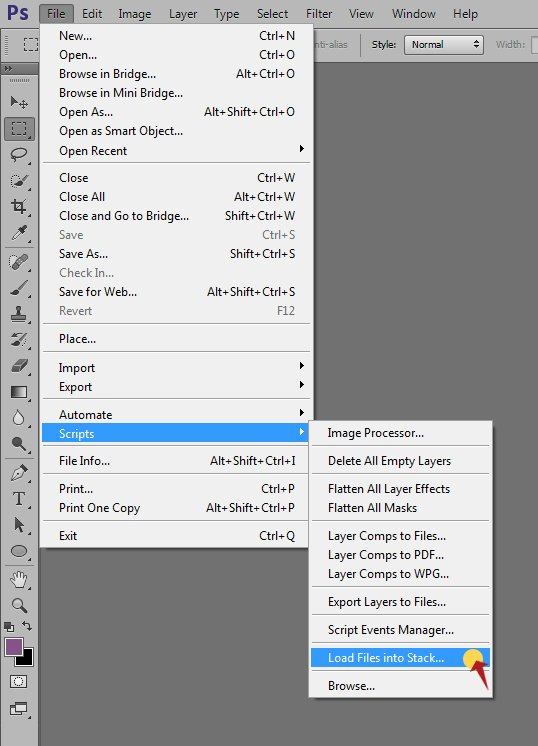Image resolution: width=538 pixels, height=746 pixels.
Task: Click the Photoshop Ps logo
Action: [x=18, y=12]
